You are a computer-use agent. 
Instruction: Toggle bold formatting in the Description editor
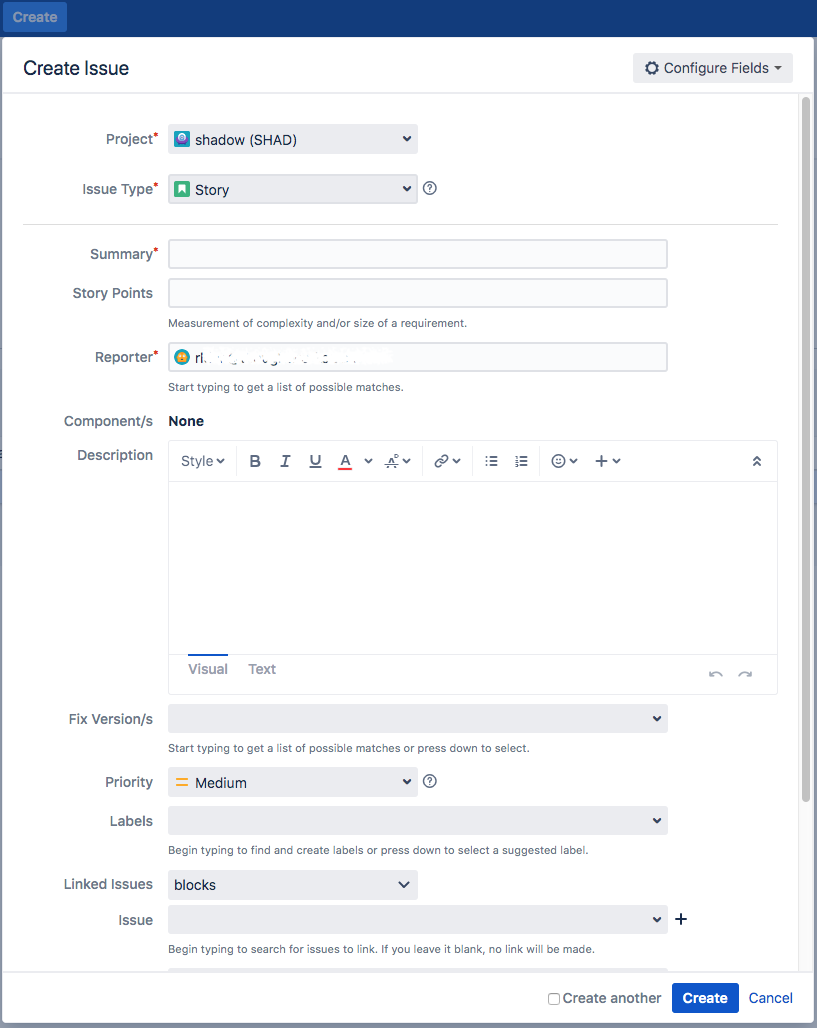(x=255, y=460)
